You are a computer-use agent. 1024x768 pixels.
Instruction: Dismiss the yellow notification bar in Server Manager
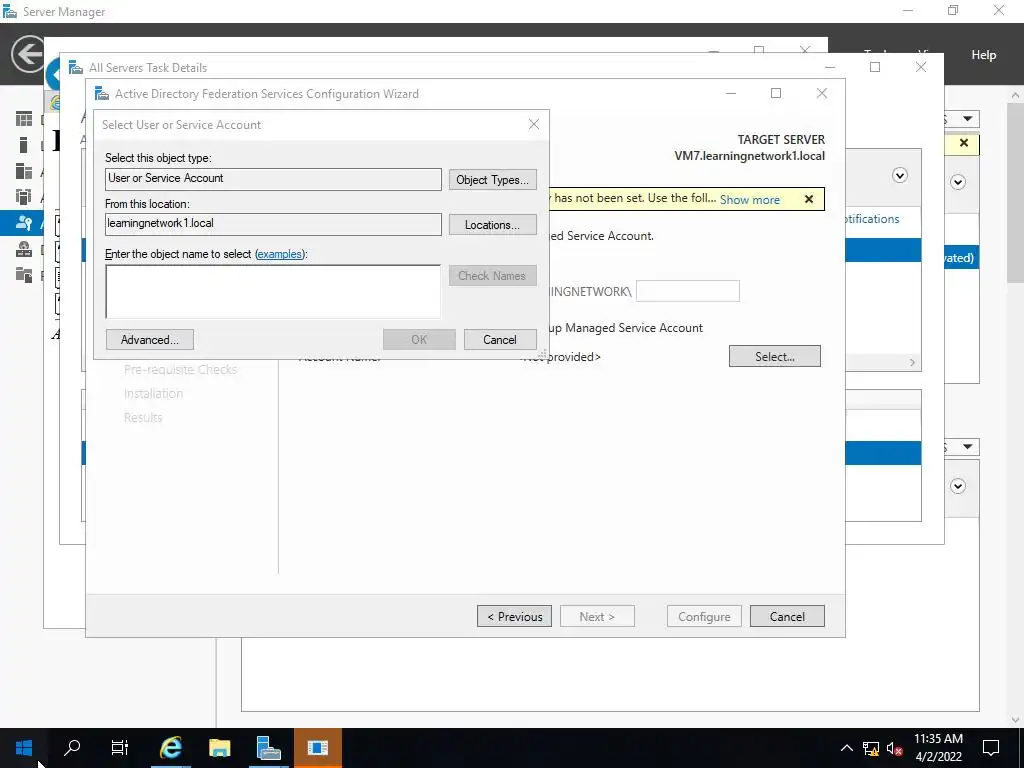click(963, 142)
